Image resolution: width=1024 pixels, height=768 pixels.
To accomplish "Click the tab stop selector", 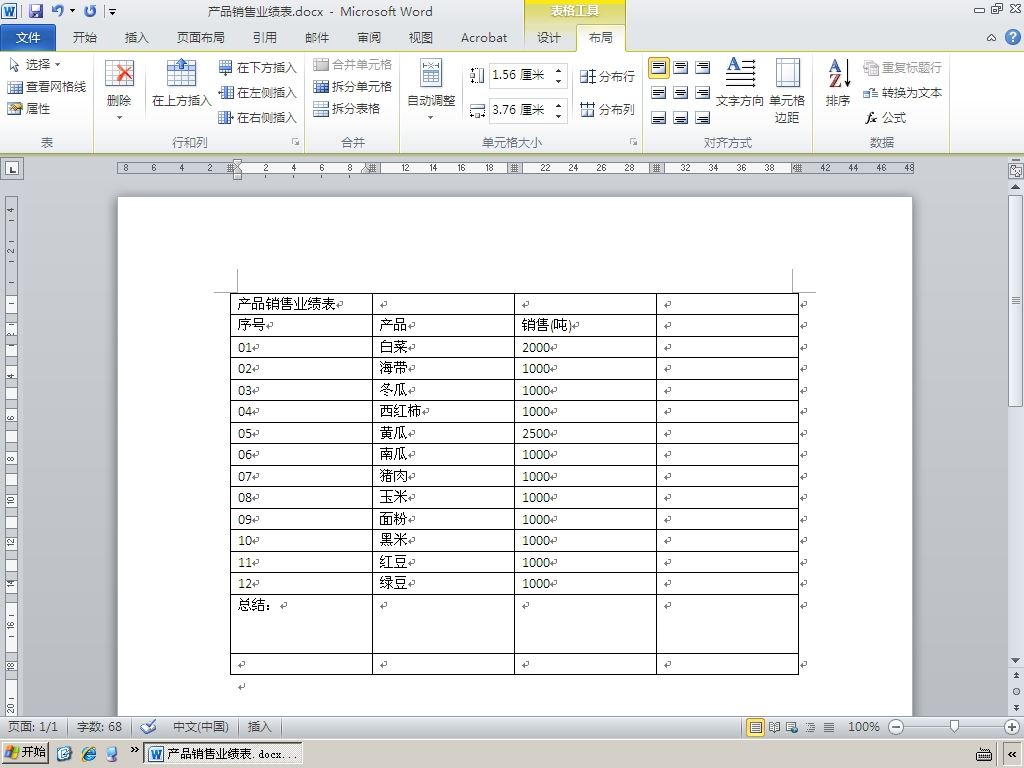I will point(12,168).
